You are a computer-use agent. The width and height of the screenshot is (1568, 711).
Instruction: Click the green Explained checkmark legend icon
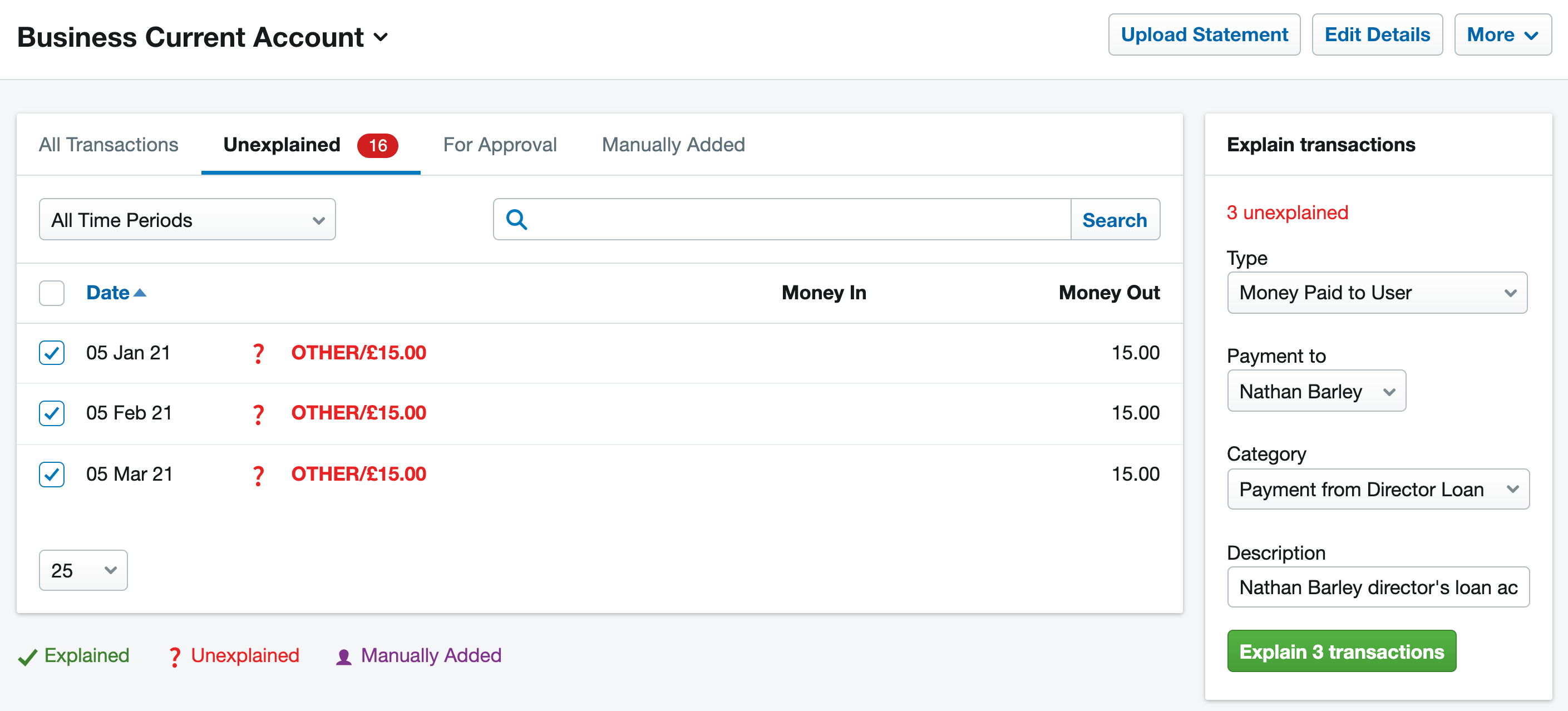(x=27, y=657)
